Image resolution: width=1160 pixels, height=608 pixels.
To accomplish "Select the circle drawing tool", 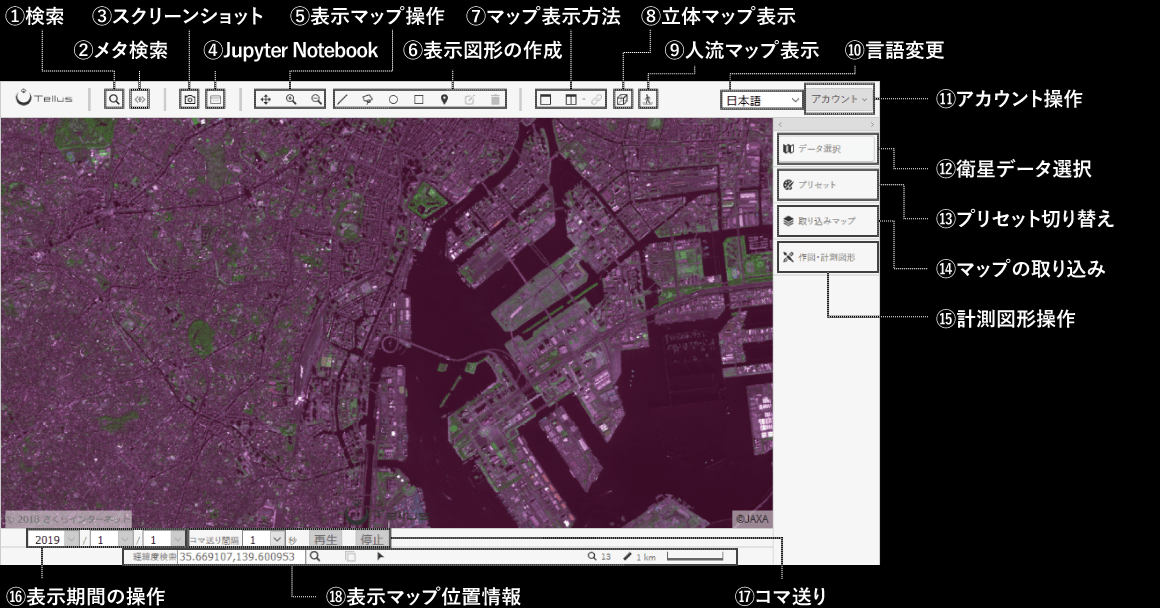I will tap(394, 99).
